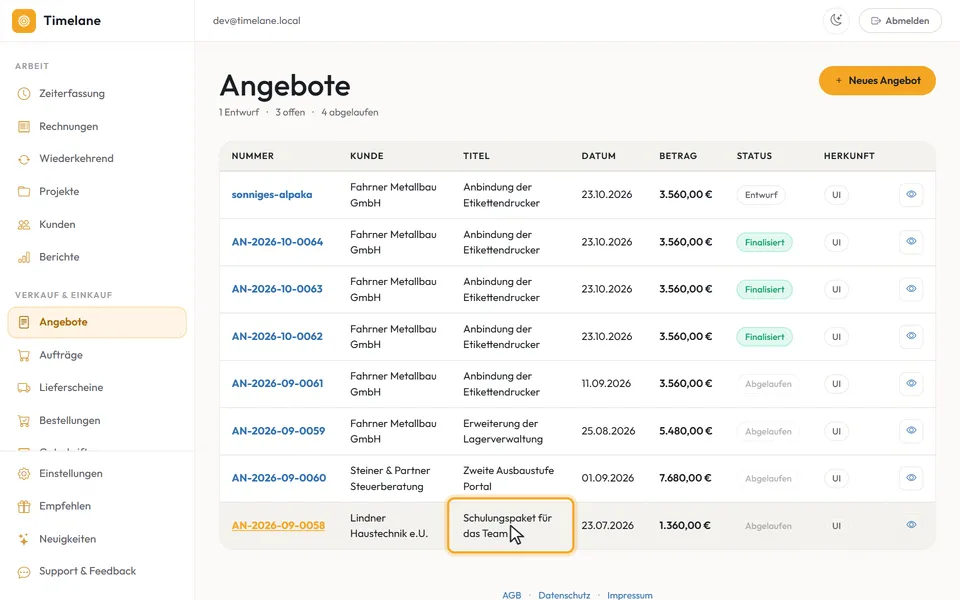Open Neuigkeiten news page
This screenshot has height=600, width=960.
[67, 539]
